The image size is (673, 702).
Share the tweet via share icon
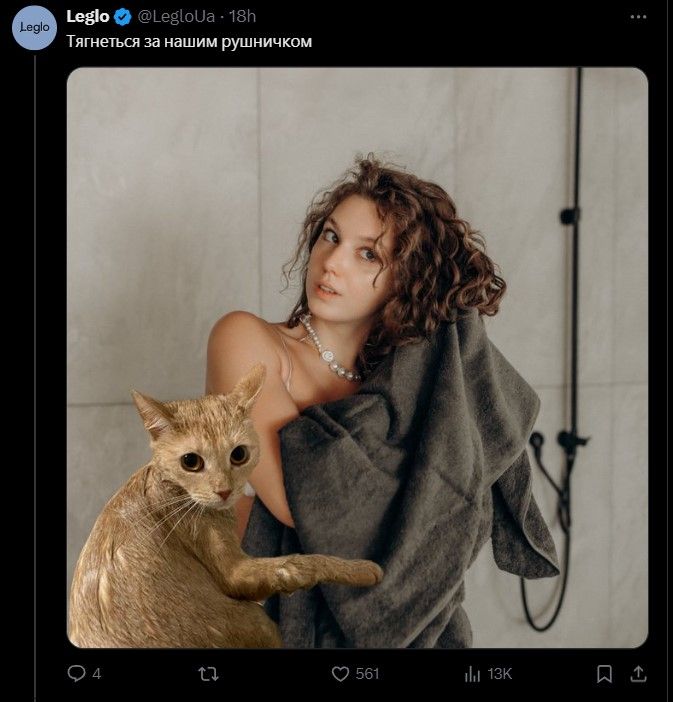637,674
